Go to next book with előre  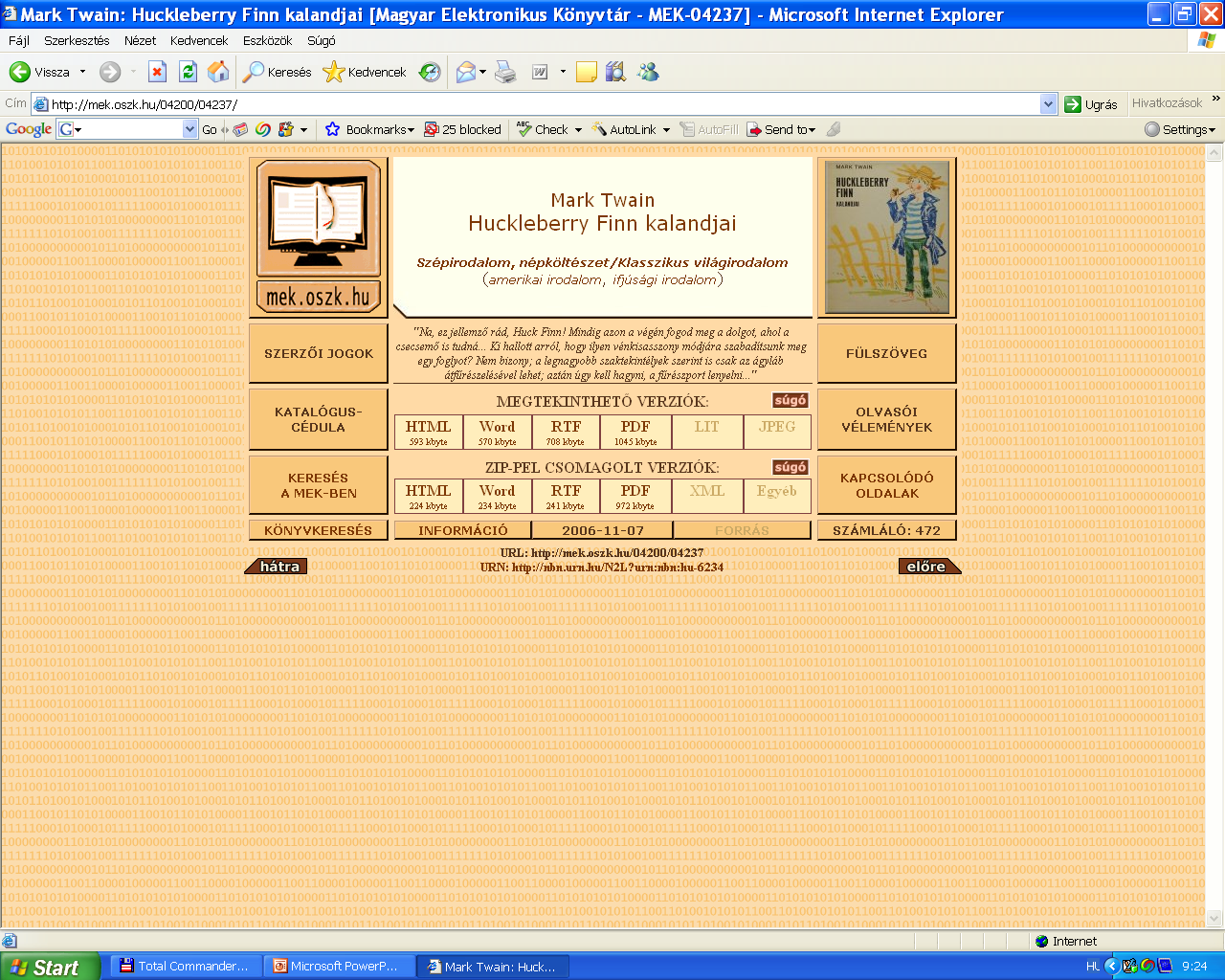point(928,567)
